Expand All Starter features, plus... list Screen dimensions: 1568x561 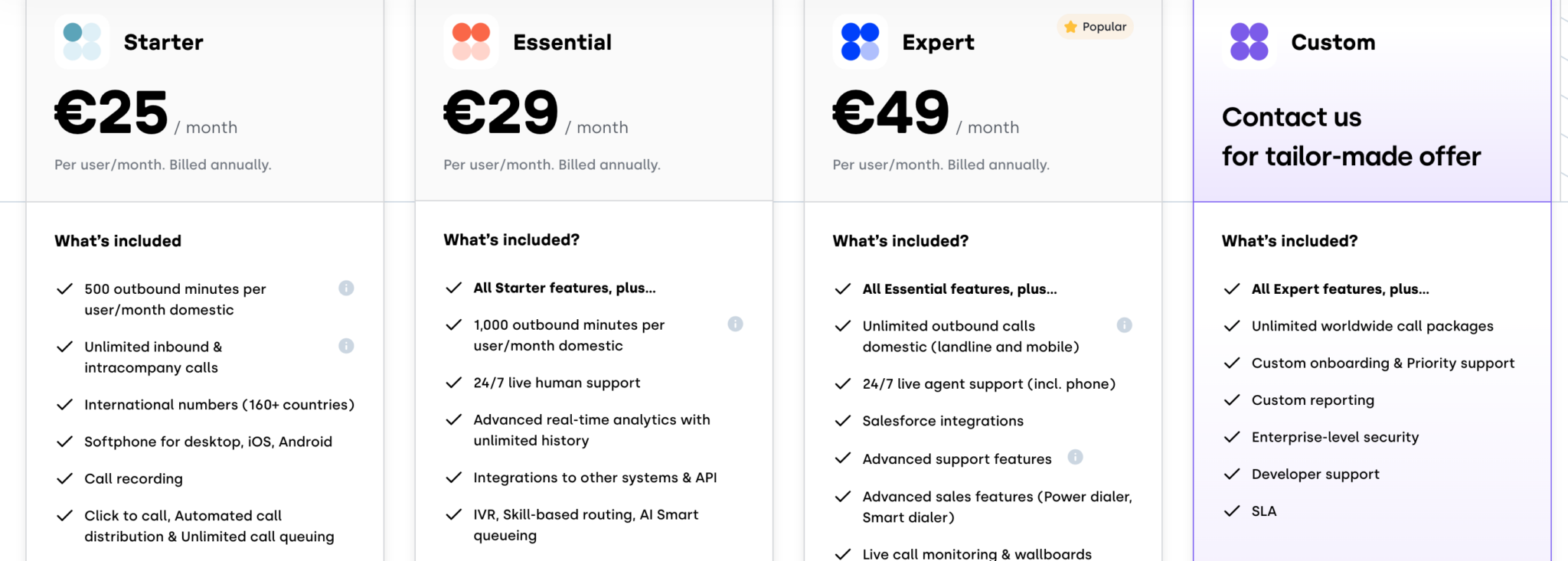click(x=564, y=288)
